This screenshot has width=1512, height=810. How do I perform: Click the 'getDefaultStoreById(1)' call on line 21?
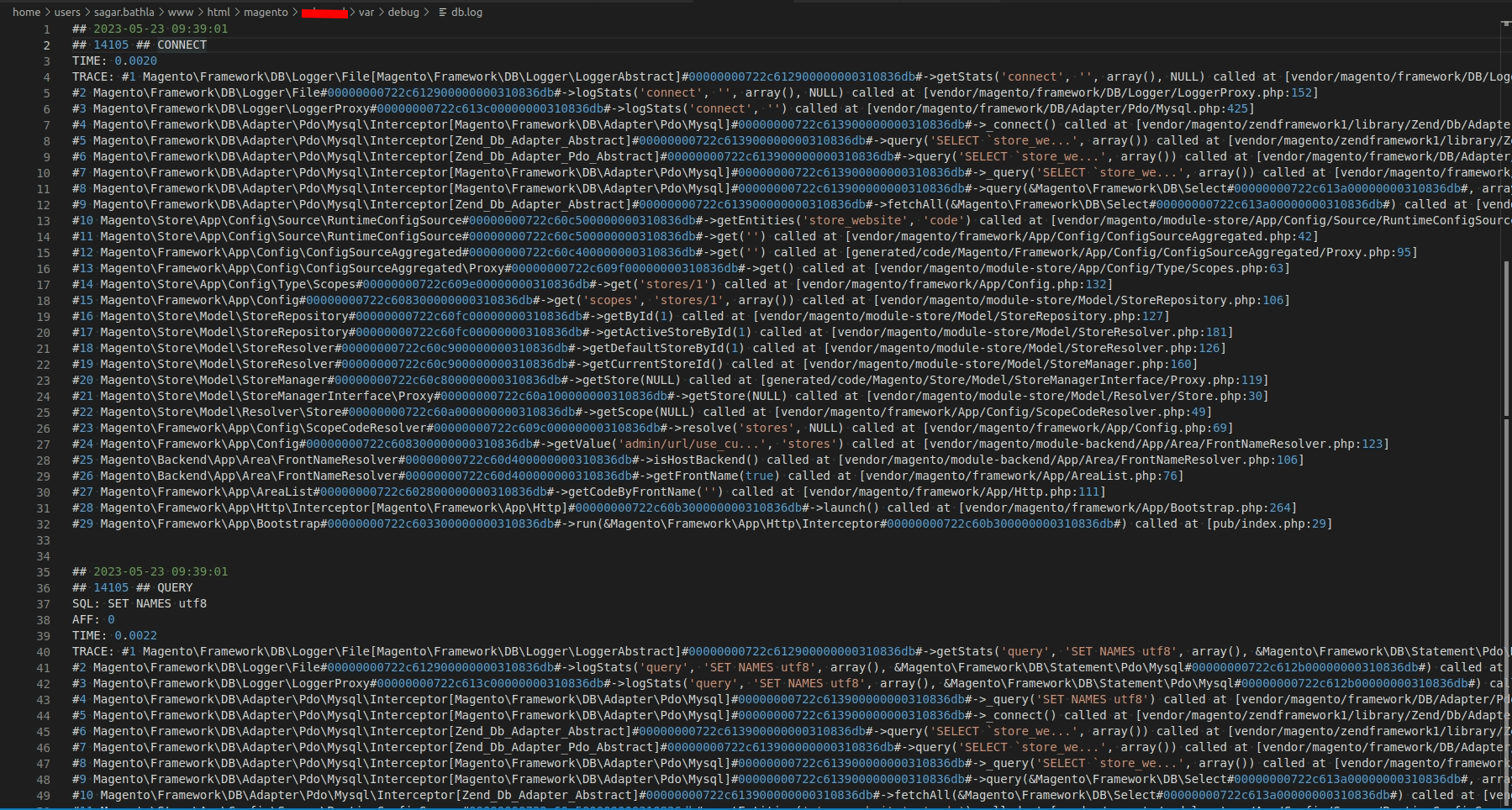coord(667,348)
